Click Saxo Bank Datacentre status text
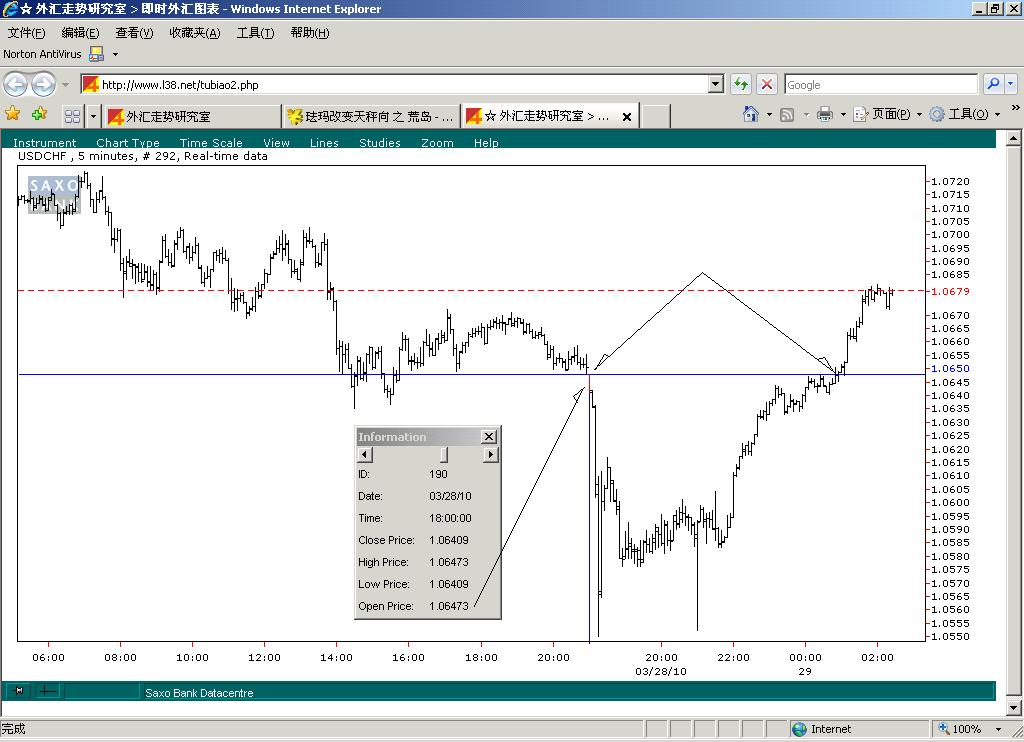1024x742 pixels. click(x=199, y=693)
